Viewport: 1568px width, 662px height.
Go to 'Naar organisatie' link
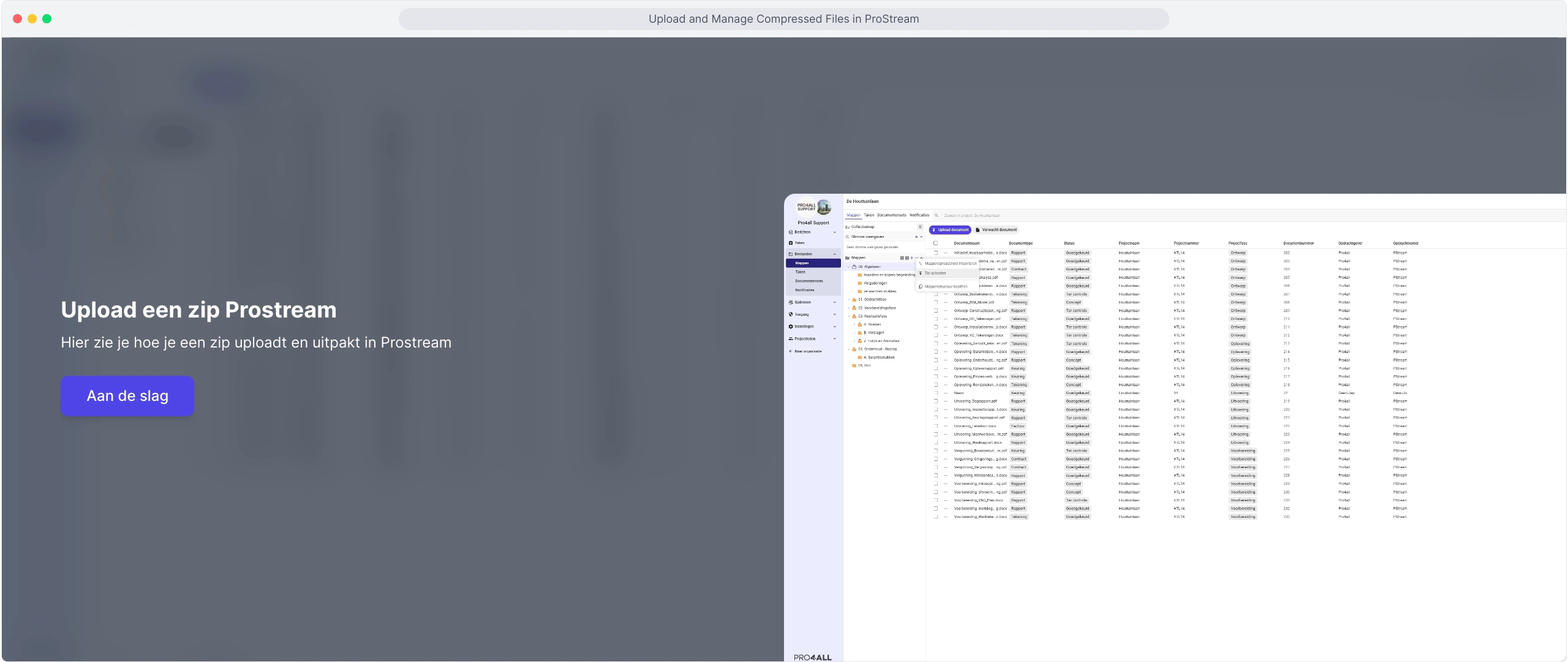[808, 351]
